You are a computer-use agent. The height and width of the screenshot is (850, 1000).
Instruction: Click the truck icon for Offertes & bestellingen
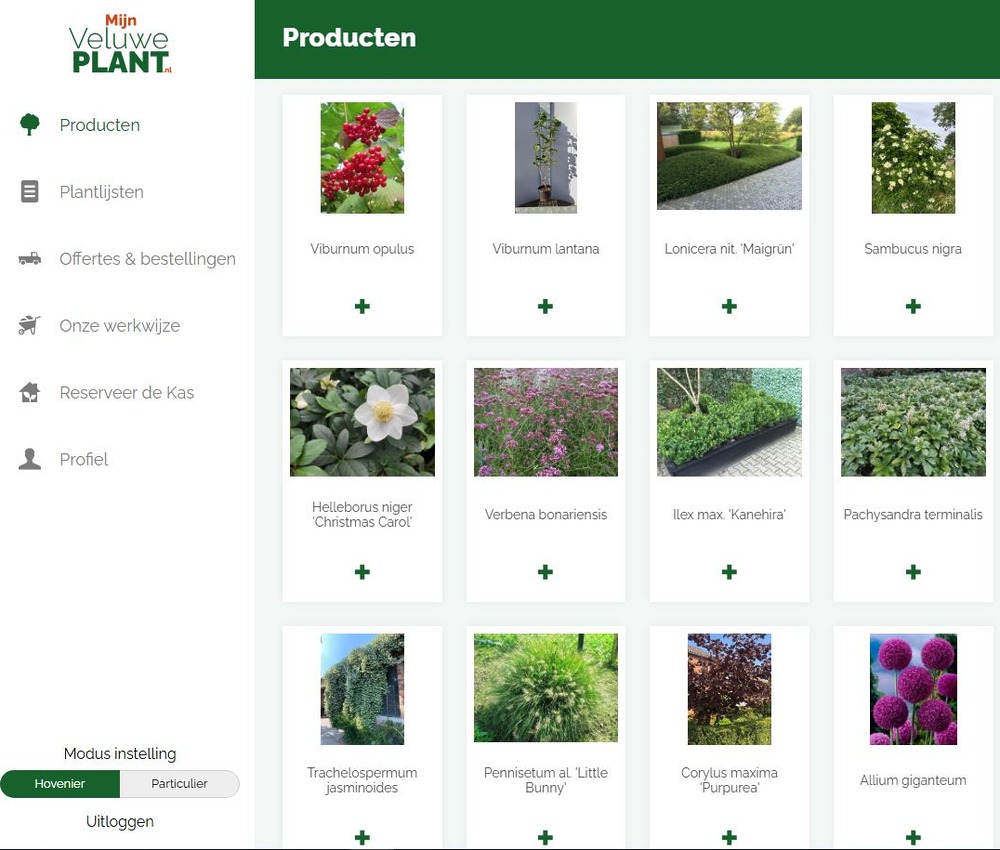tap(30, 259)
